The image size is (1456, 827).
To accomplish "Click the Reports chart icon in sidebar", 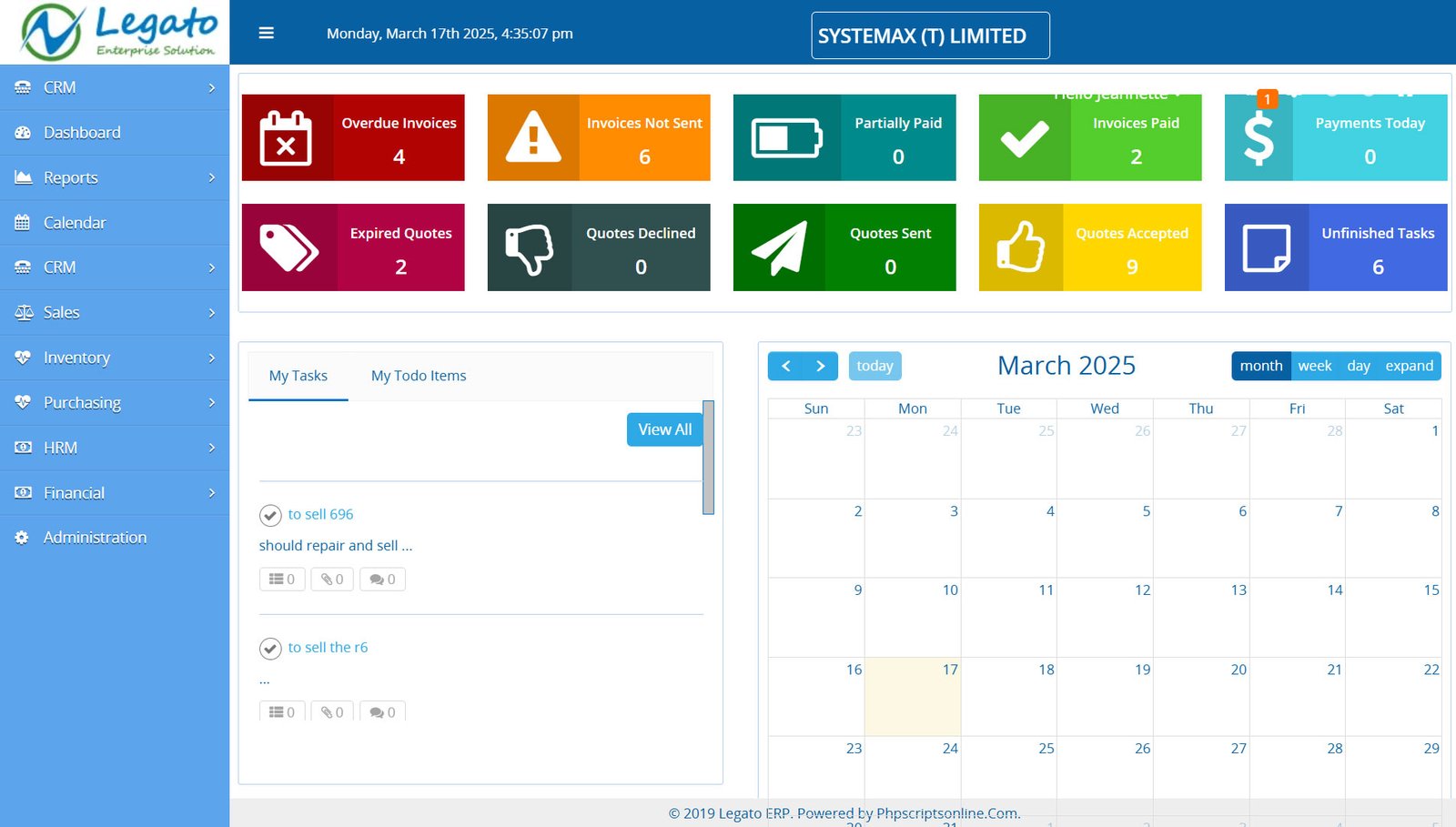I will tap(23, 177).
